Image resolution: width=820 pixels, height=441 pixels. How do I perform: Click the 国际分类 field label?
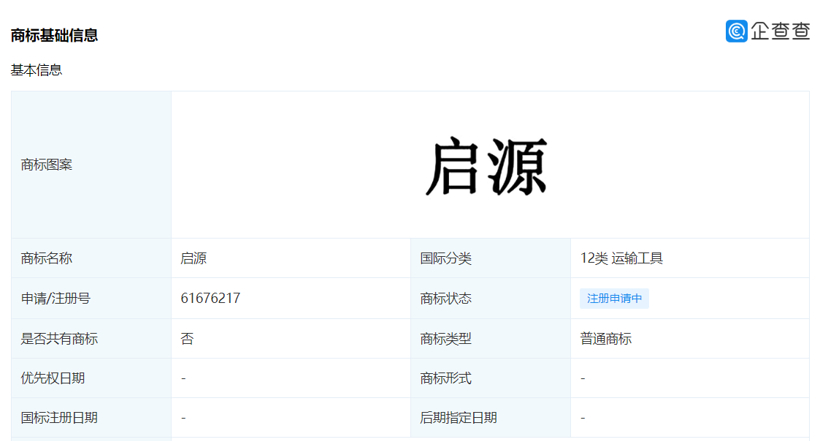(x=446, y=258)
